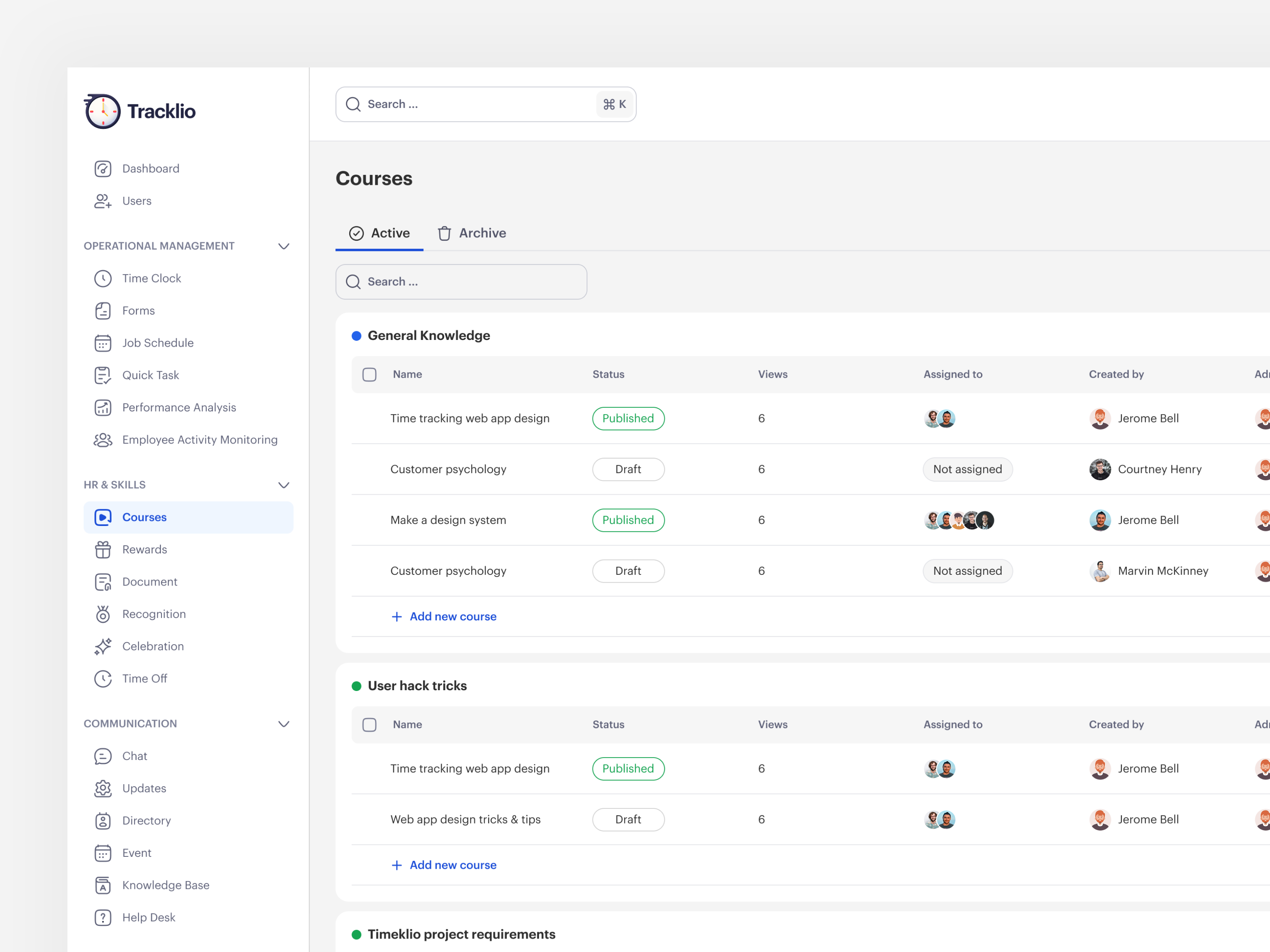Image resolution: width=1270 pixels, height=952 pixels.
Task: Select the Forms icon
Action: click(x=103, y=311)
